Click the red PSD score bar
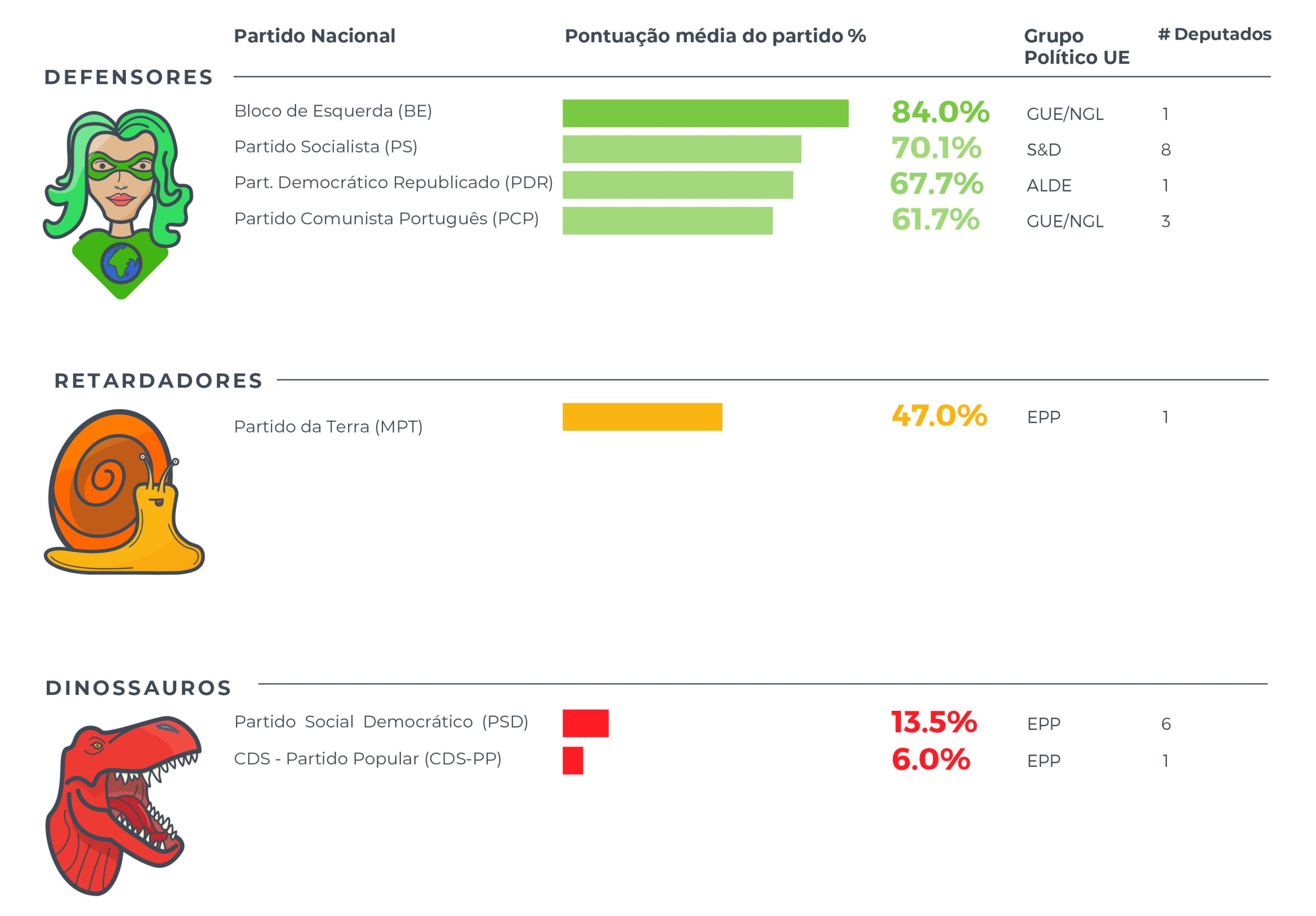 click(x=585, y=723)
